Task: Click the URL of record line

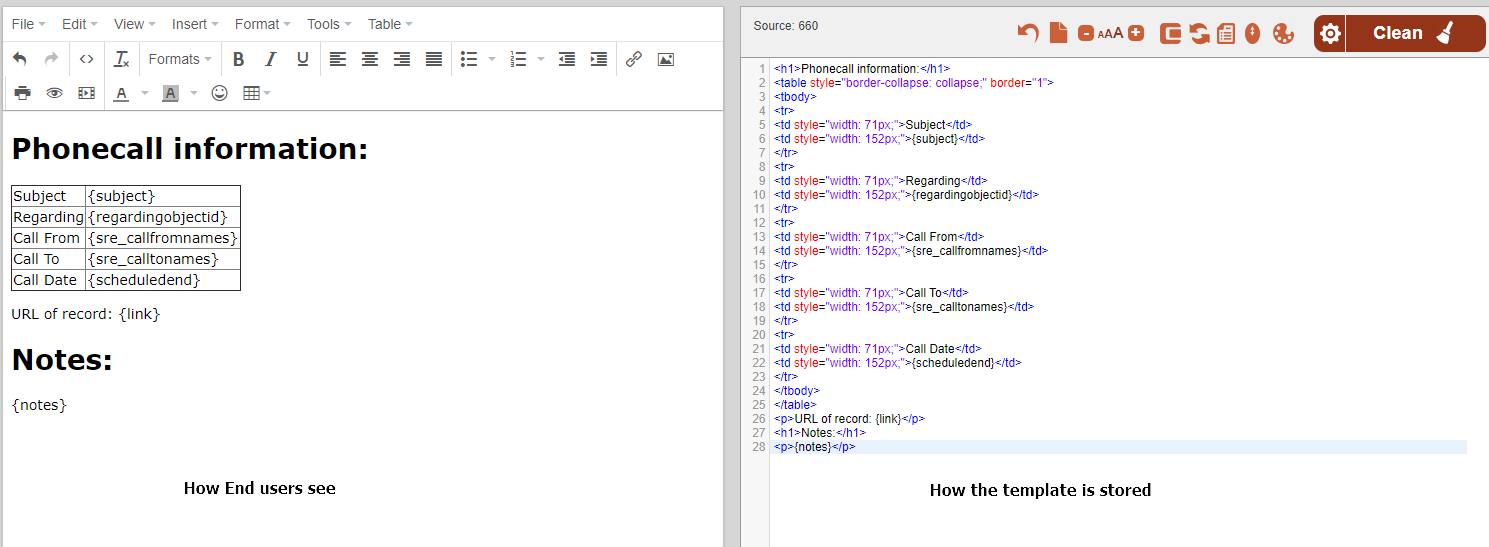Action: pos(86,314)
